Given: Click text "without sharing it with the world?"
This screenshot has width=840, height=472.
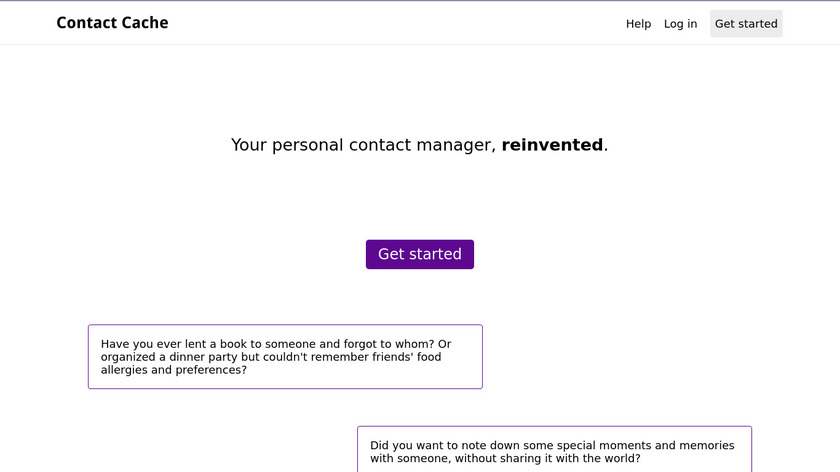Looking at the screenshot, I should [x=540, y=459].
